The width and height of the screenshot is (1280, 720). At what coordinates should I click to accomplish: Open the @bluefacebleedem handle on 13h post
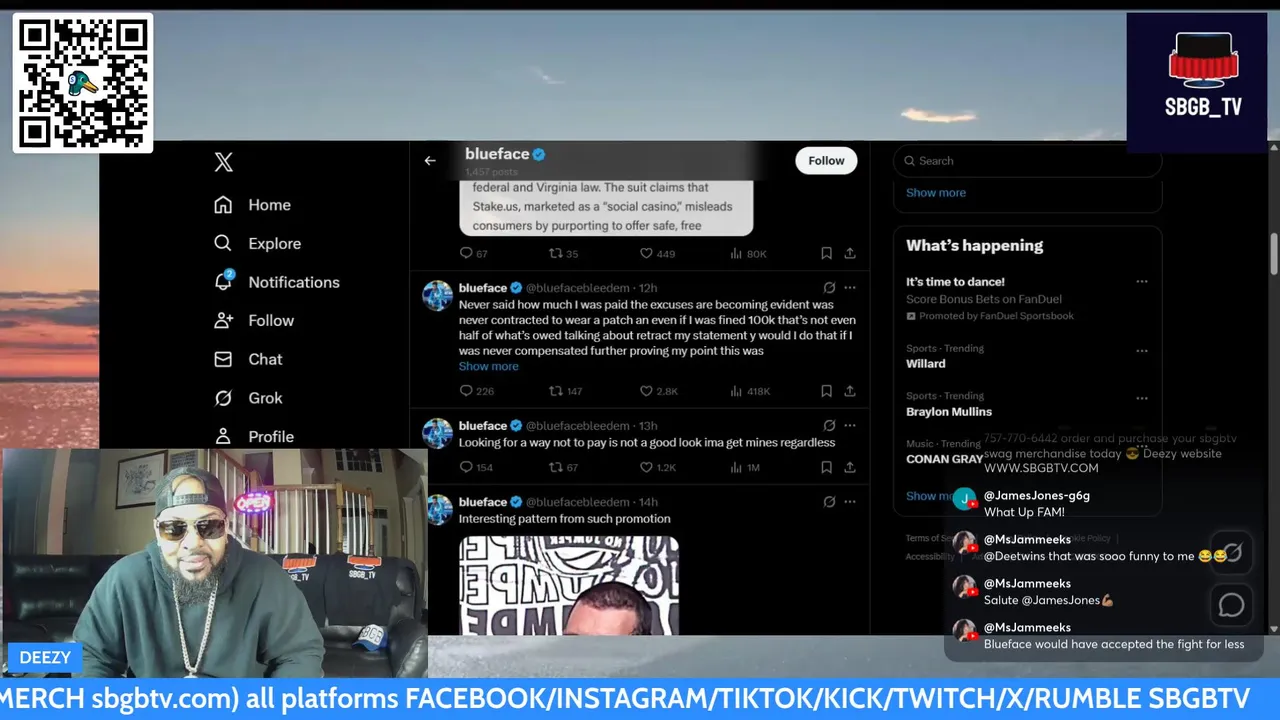coord(578,426)
